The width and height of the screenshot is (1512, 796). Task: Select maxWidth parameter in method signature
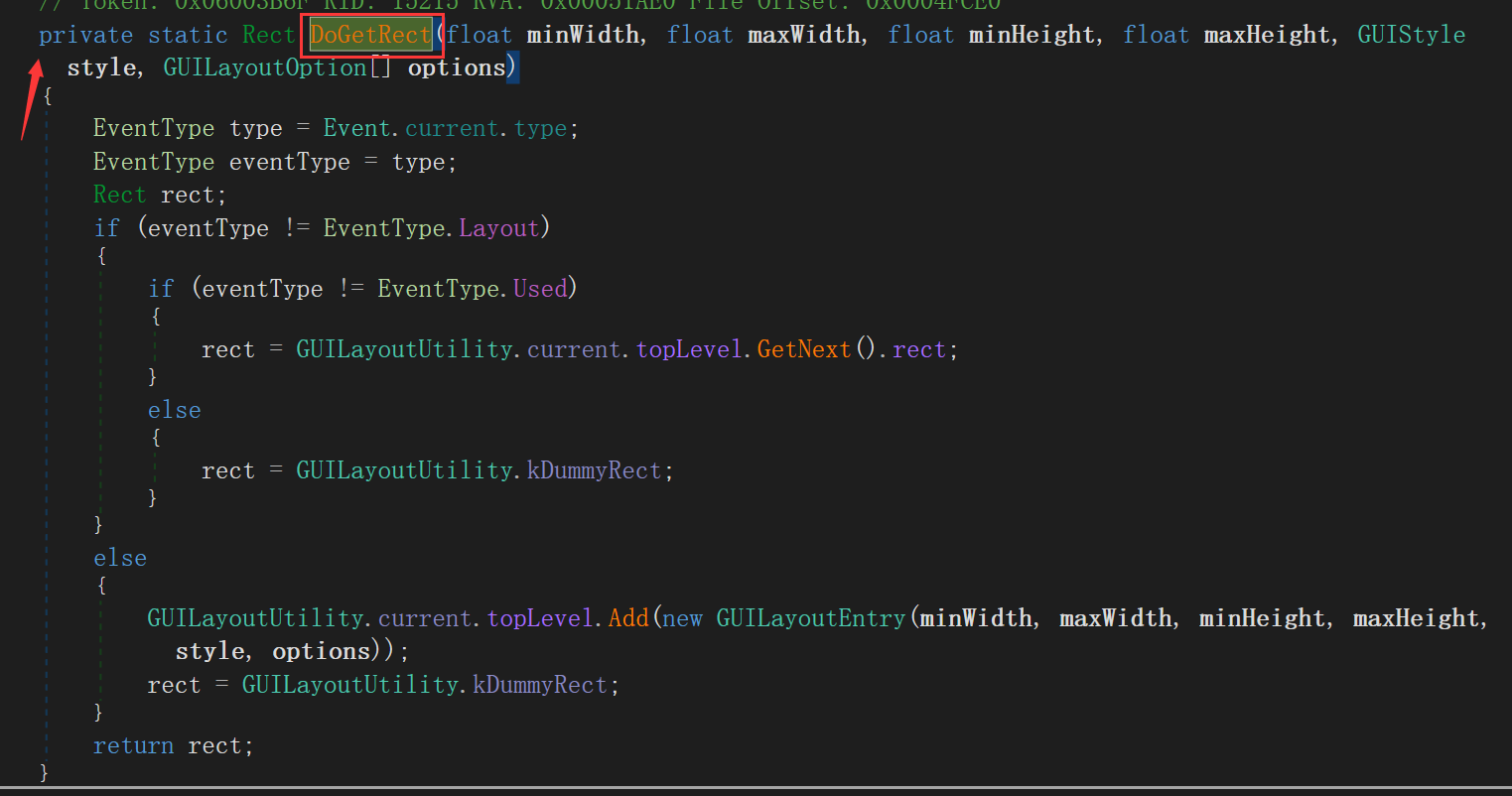point(804,36)
